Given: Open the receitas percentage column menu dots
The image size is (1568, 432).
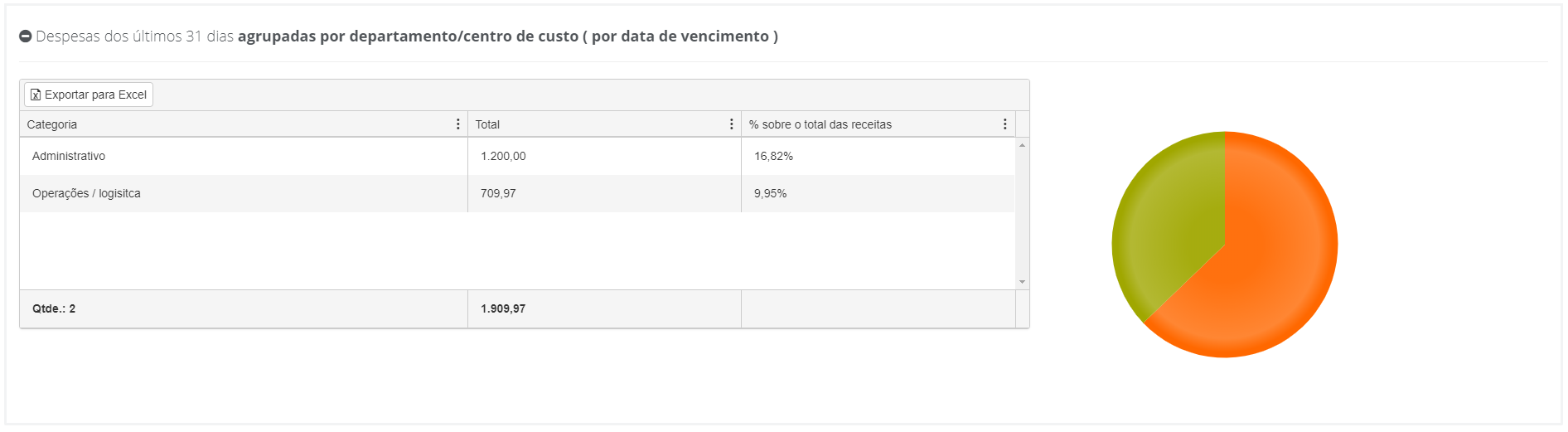Looking at the screenshot, I should 1004,124.
